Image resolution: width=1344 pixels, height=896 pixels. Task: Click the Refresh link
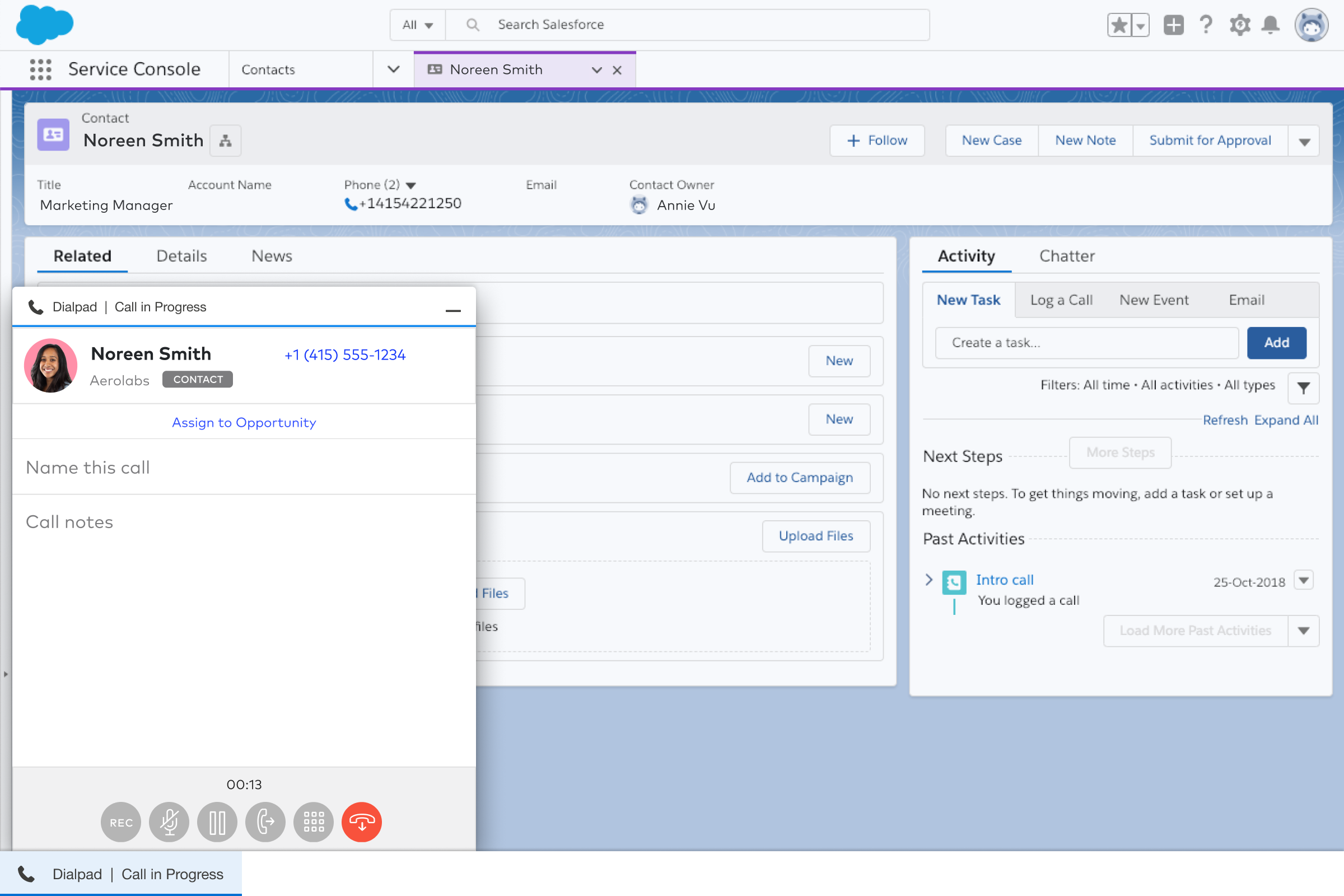[x=1225, y=420]
